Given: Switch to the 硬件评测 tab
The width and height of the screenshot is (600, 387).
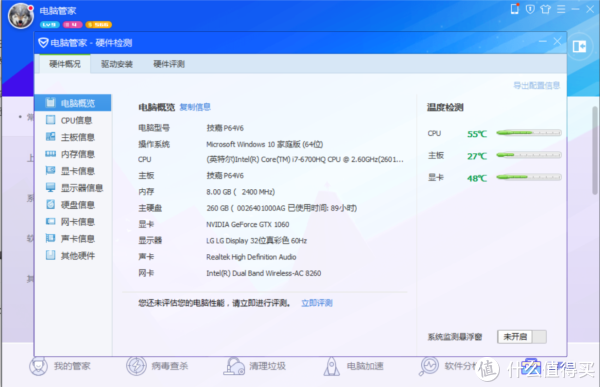Looking at the screenshot, I should (169, 64).
